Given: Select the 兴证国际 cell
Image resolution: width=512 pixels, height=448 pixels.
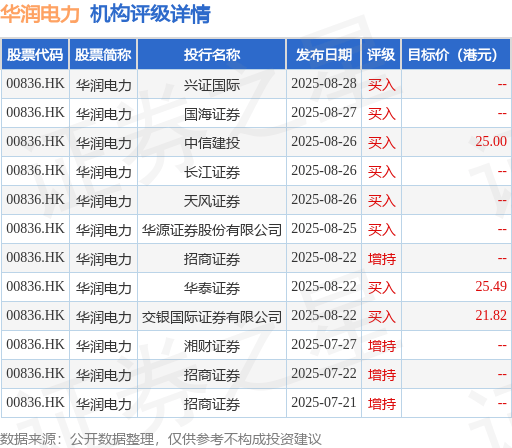Looking at the screenshot, I should [x=212, y=85].
